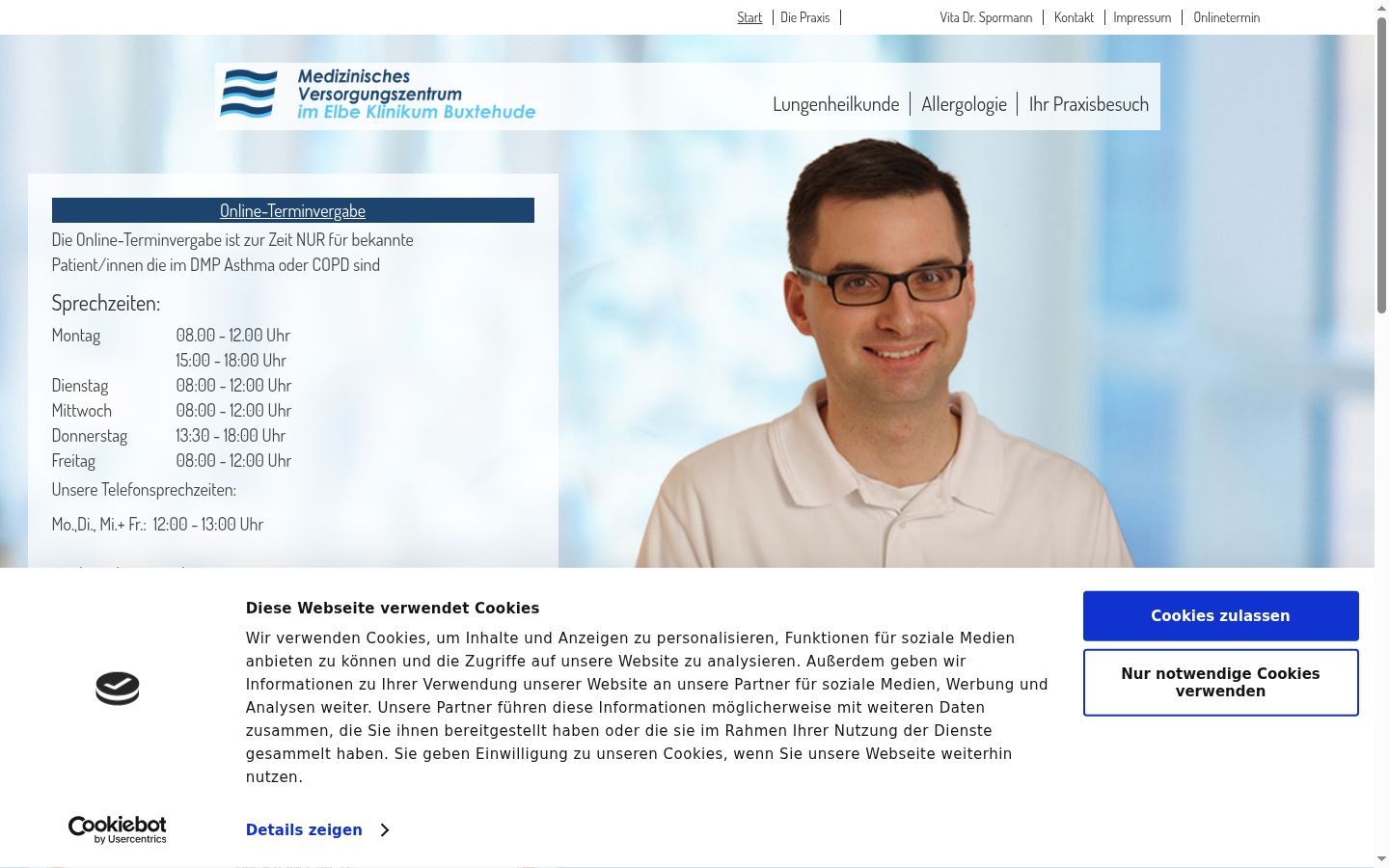The width and height of the screenshot is (1389, 868).
Task: Open Ihr Praxisbesuch menu item
Action: pos(1088,104)
